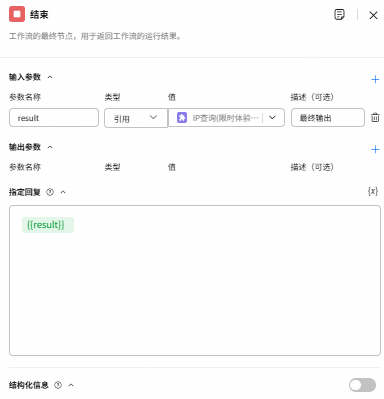384x399 pixels.
Task: Open the 引用 type dropdown
Action: click(136, 118)
